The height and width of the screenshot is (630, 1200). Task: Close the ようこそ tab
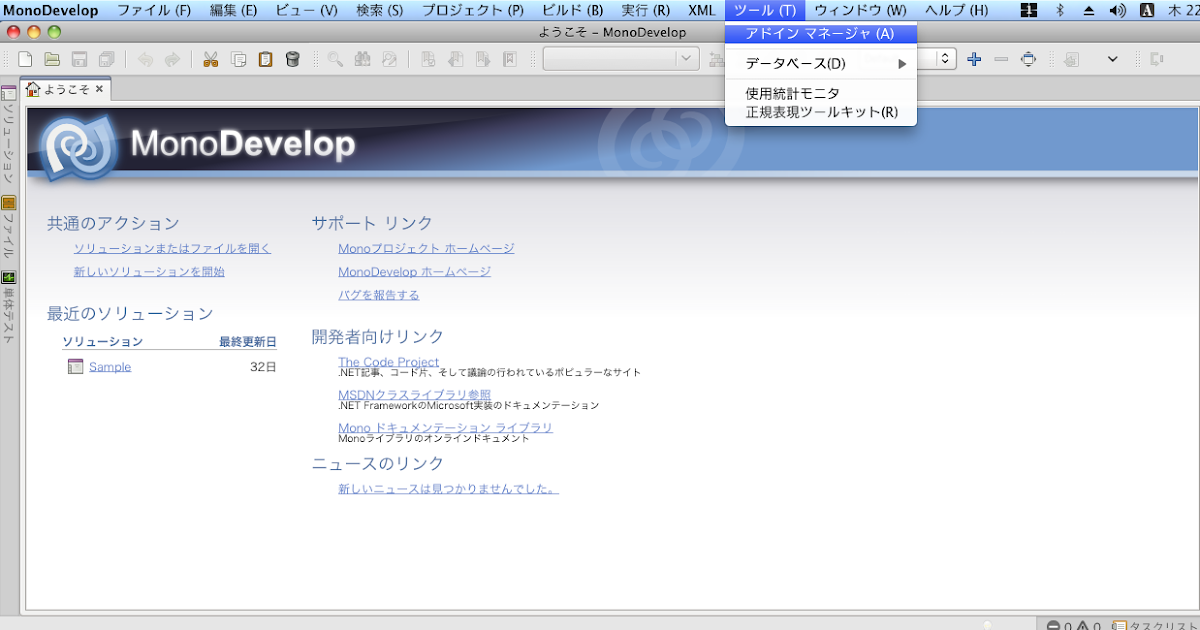tap(99, 89)
